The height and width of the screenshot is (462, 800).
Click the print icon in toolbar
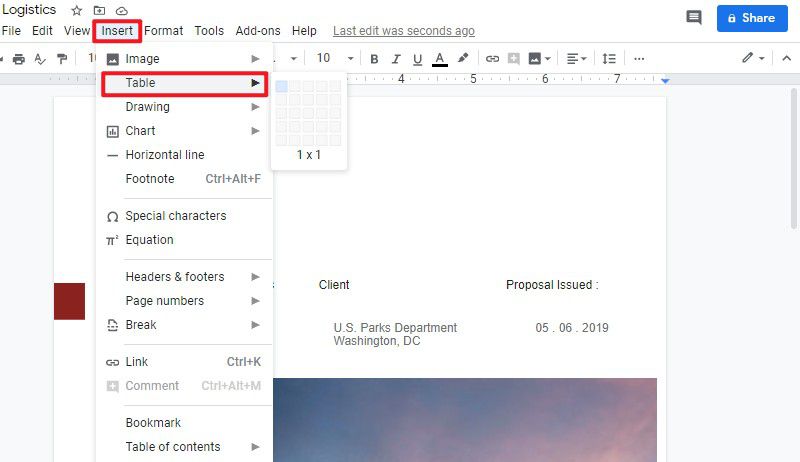coord(19,59)
